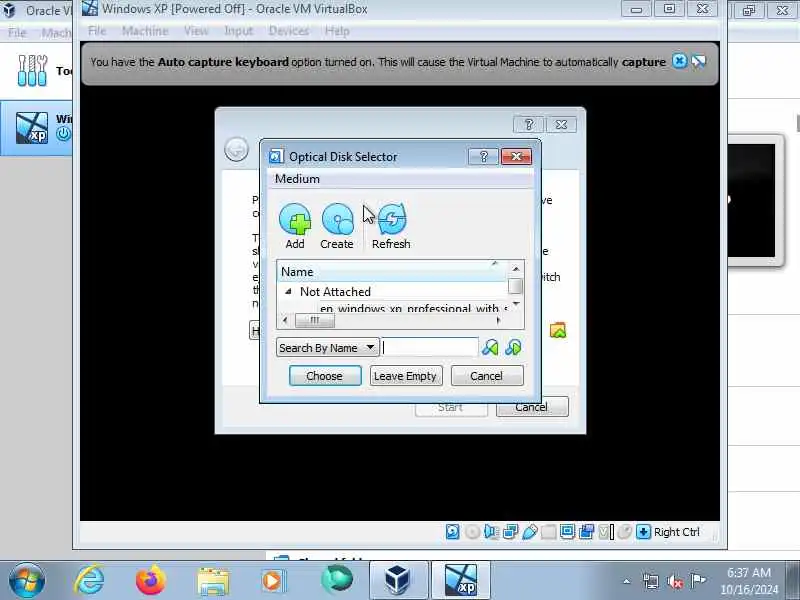800x600 pixels.
Task: Click the Medium menu in disk selector
Action: [x=297, y=179]
